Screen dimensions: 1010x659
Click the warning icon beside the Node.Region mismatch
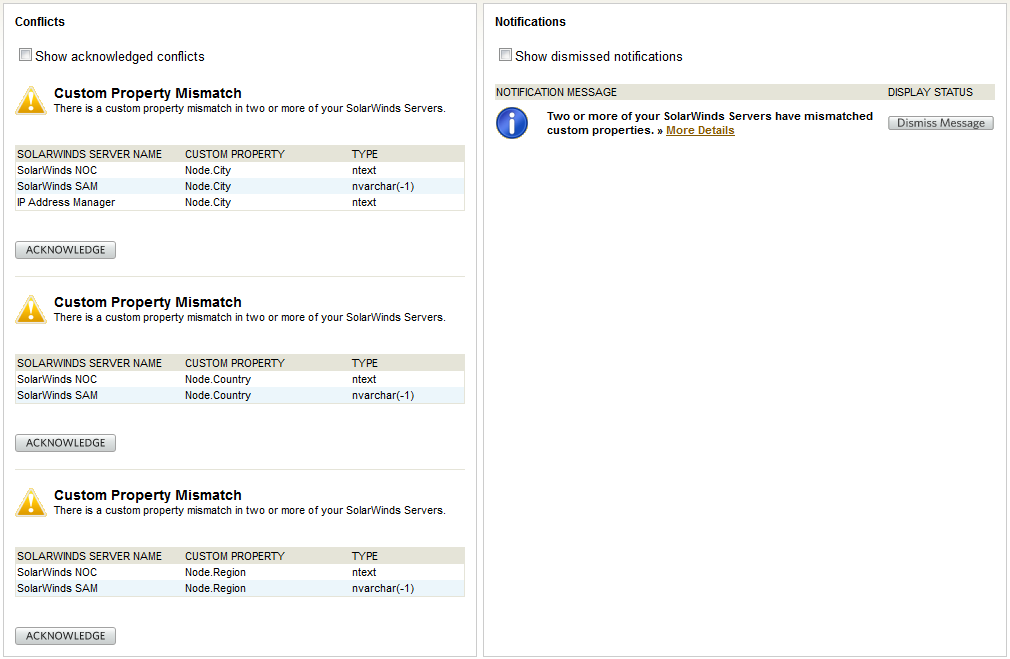(x=31, y=502)
